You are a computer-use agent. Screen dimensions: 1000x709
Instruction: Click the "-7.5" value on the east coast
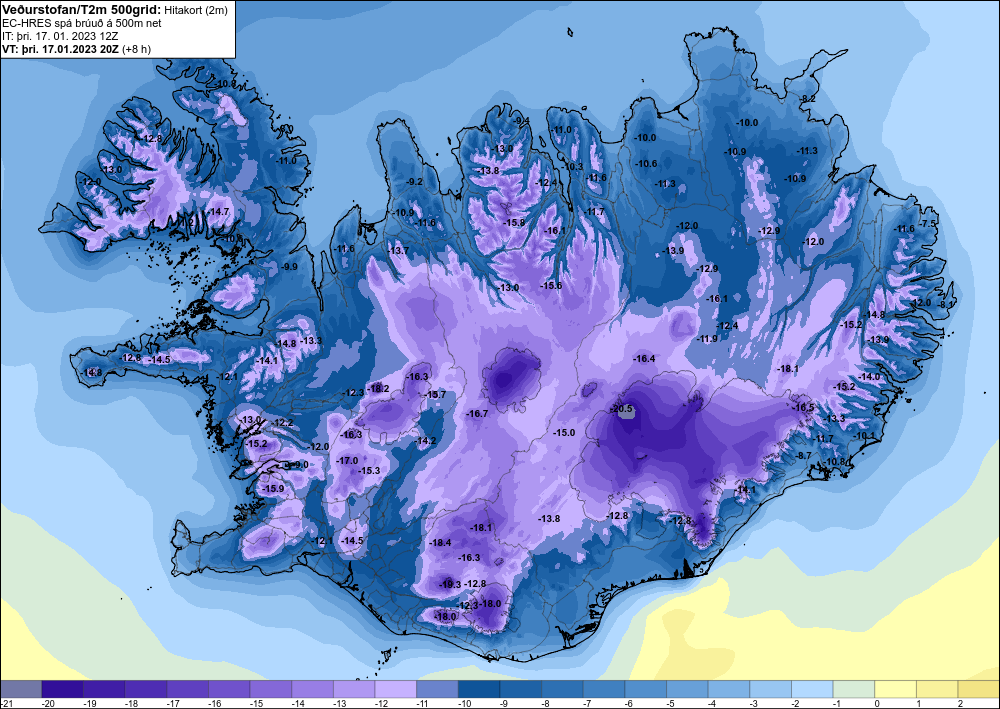click(x=927, y=224)
